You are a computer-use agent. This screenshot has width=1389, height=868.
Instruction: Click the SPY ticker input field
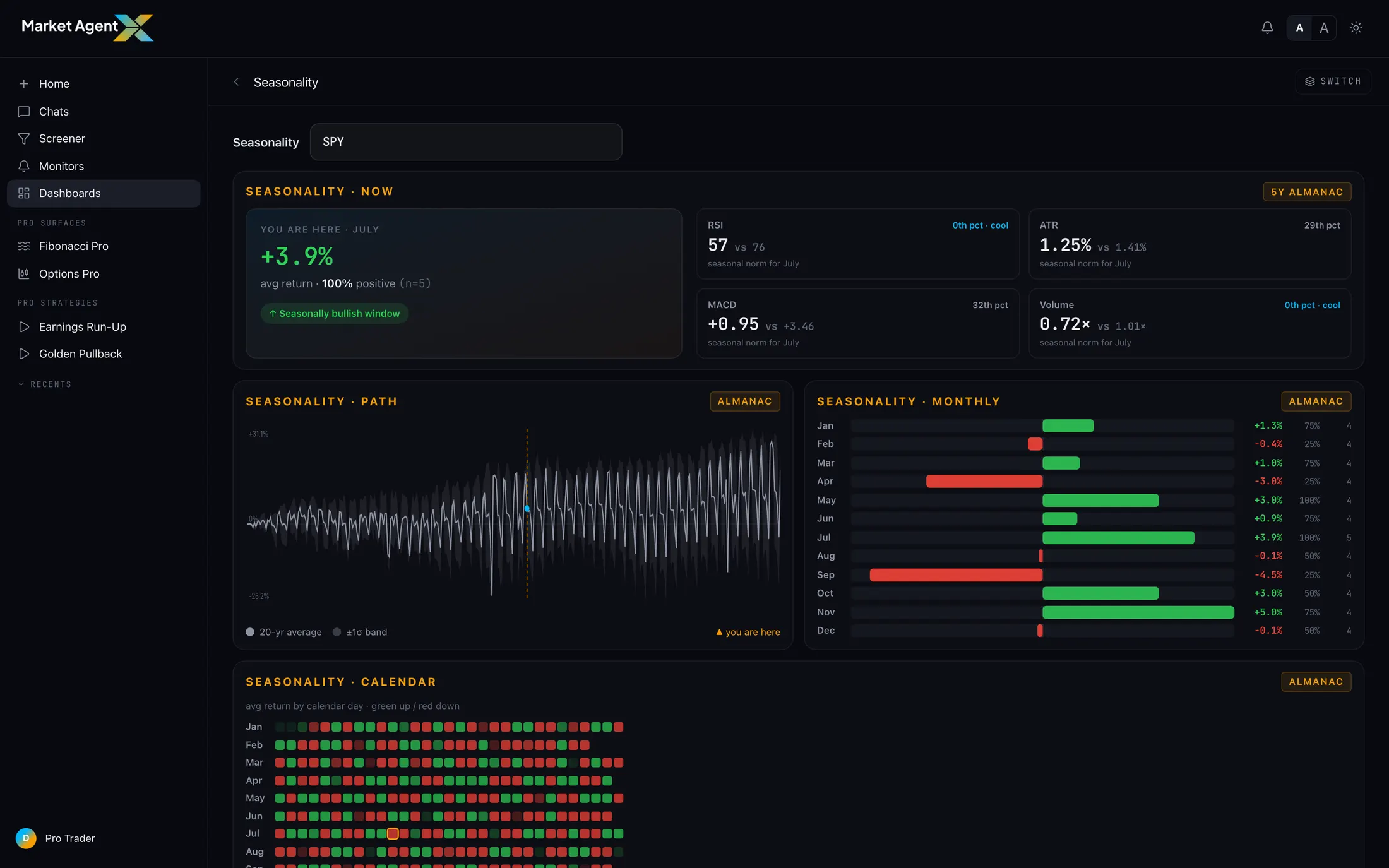(466, 142)
